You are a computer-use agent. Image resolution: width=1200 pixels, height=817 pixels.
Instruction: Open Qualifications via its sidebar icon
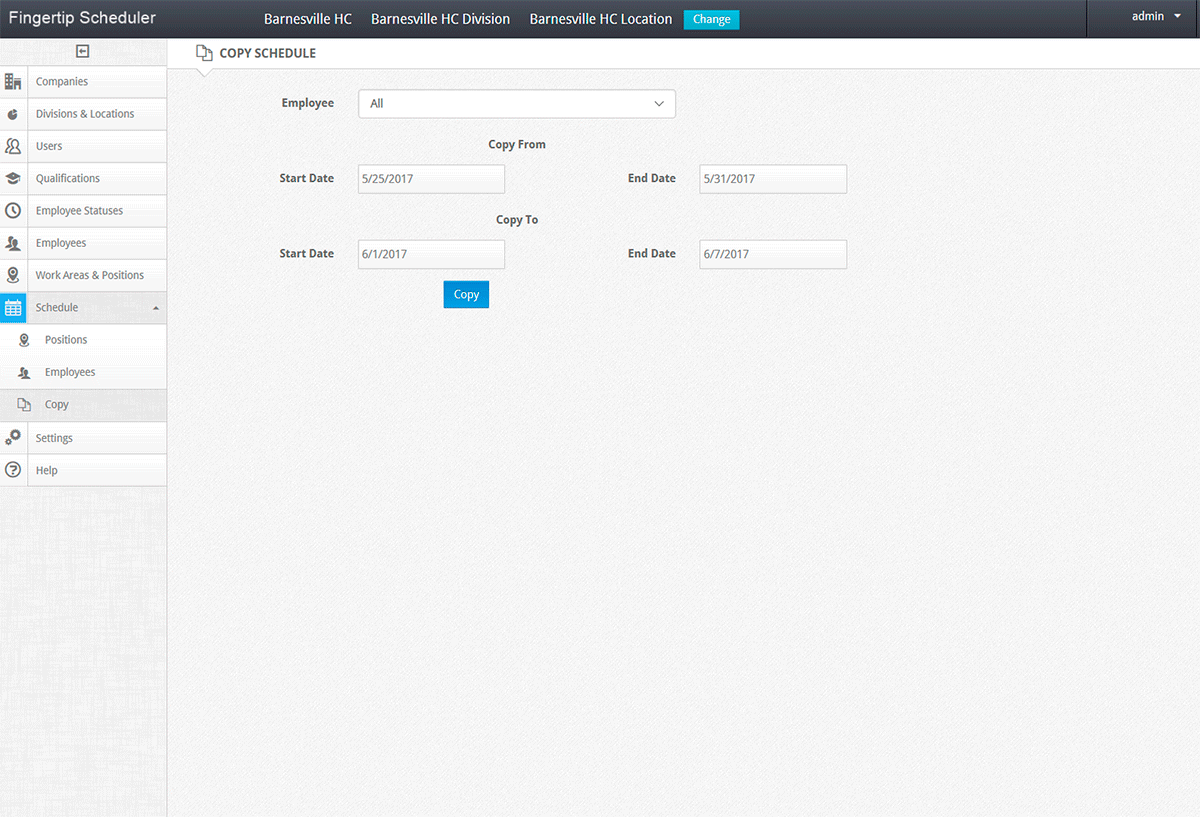(14, 178)
